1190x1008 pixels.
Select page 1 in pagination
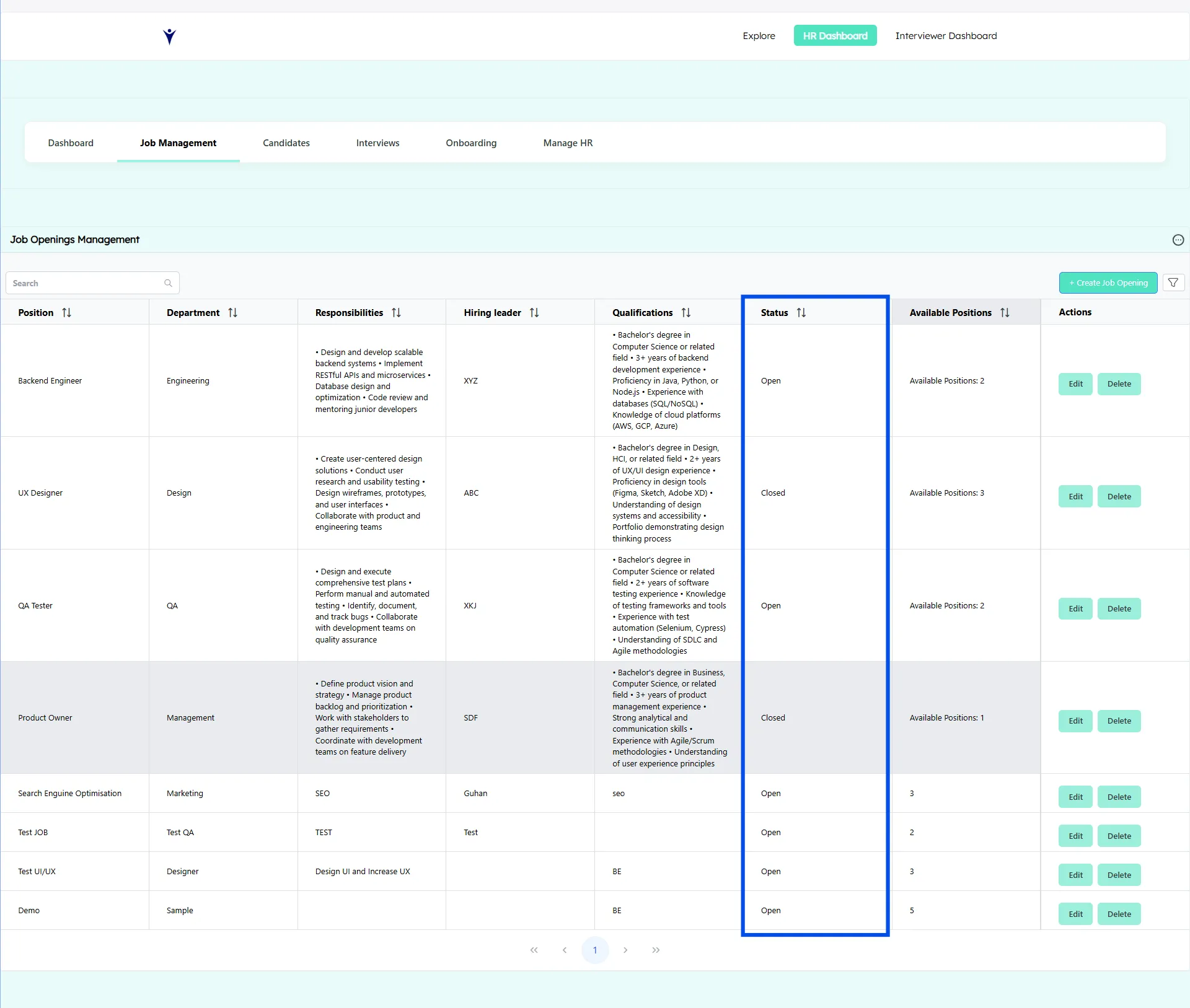(595, 950)
